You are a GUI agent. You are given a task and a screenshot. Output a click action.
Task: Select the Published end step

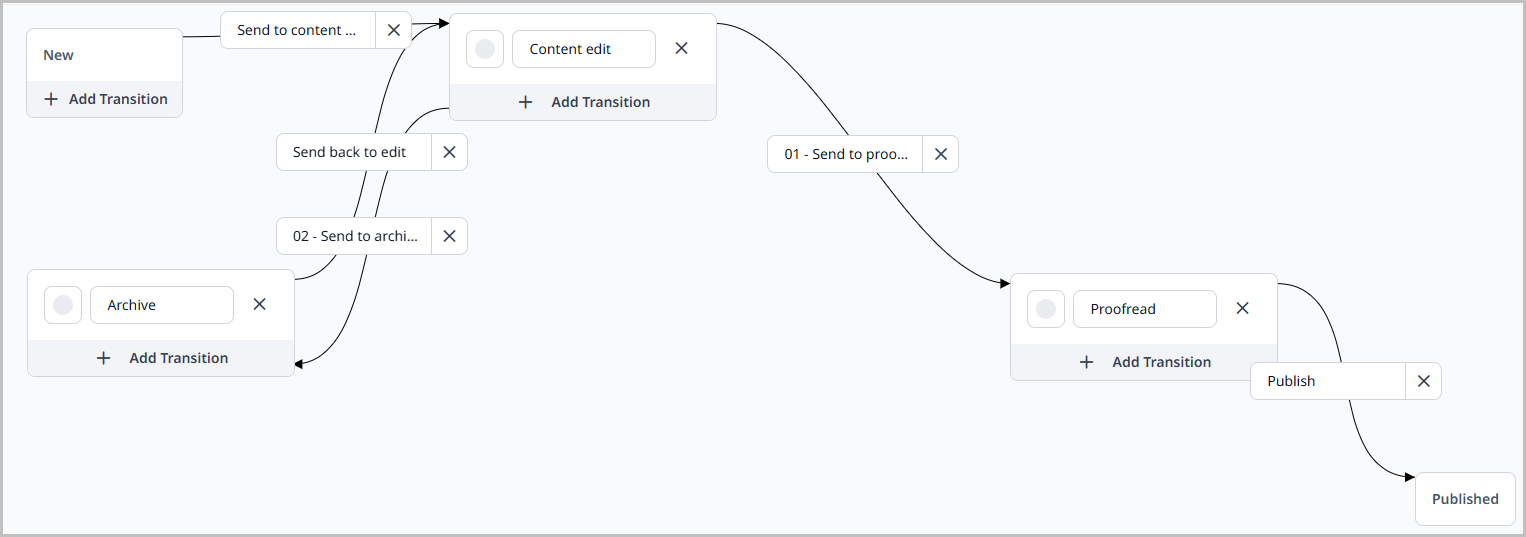[1464, 499]
